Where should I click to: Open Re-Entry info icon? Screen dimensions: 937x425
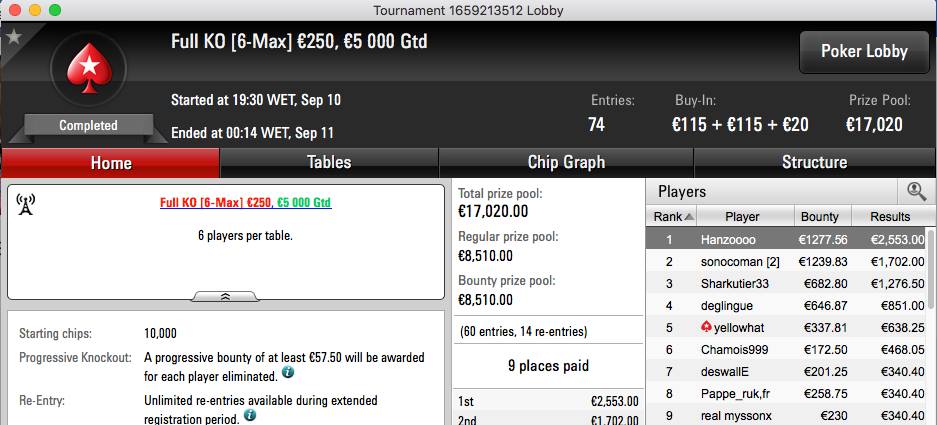[250, 415]
